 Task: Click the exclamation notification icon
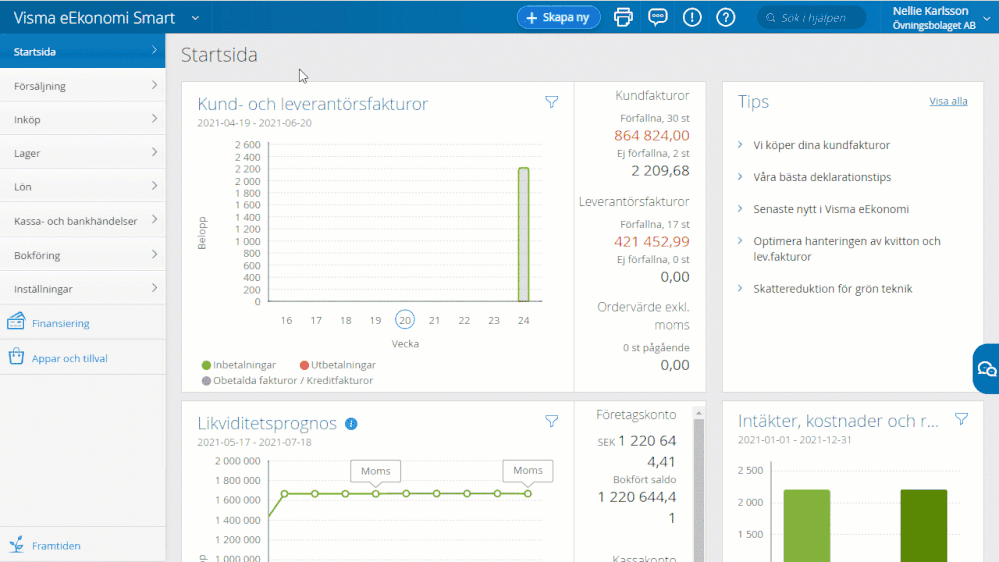[692, 17]
